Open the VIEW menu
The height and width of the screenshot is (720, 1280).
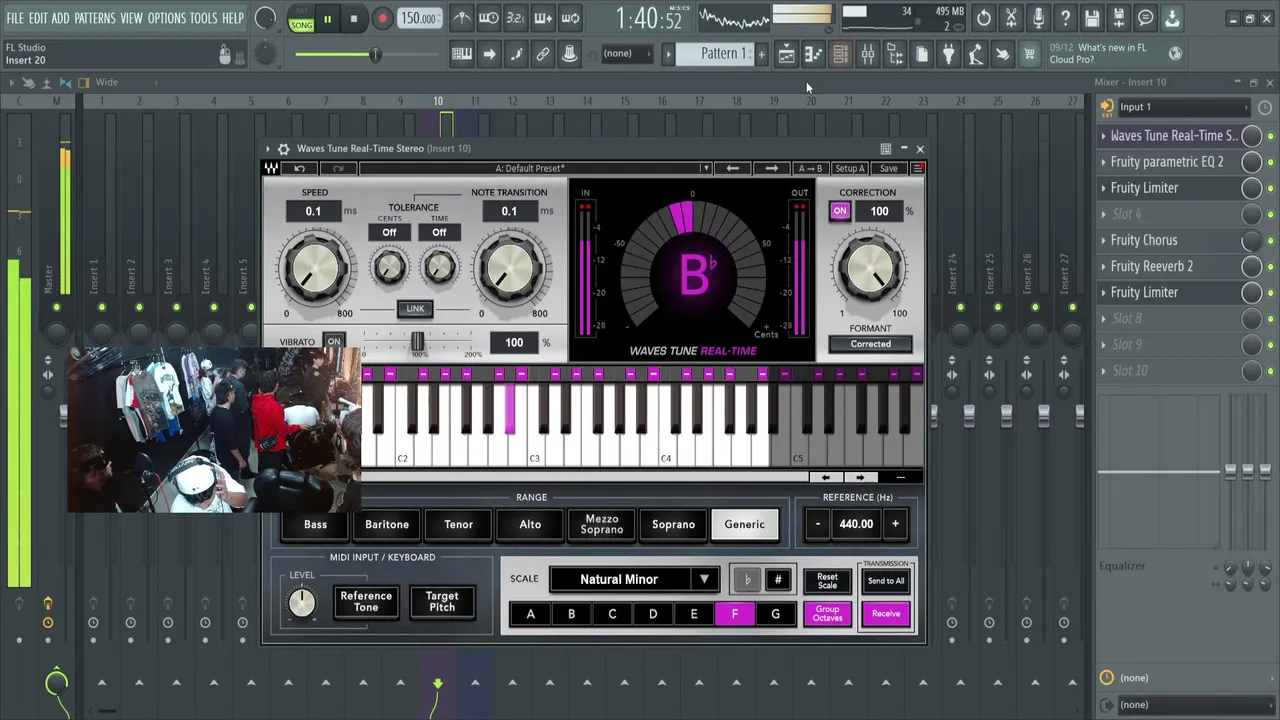(x=132, y=18)
